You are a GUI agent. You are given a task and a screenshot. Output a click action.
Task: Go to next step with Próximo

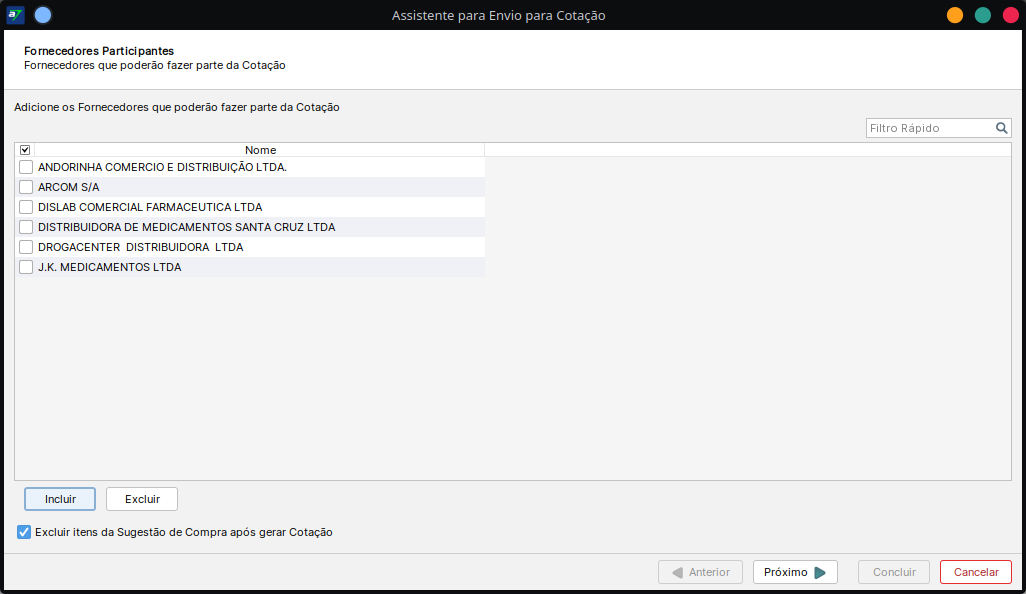tap(795, 572)
